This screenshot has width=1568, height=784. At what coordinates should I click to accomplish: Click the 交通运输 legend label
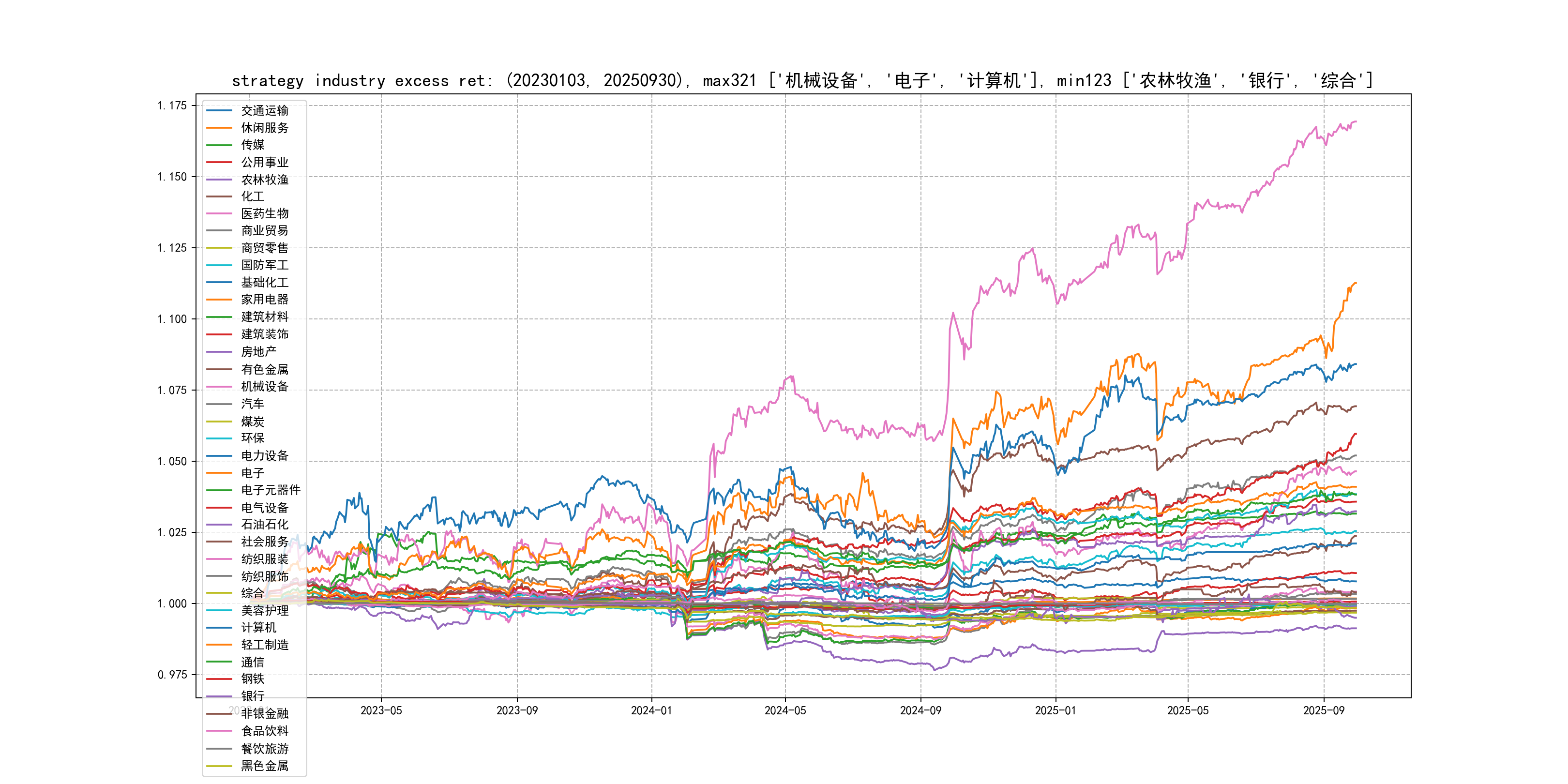tap(264, 111)
